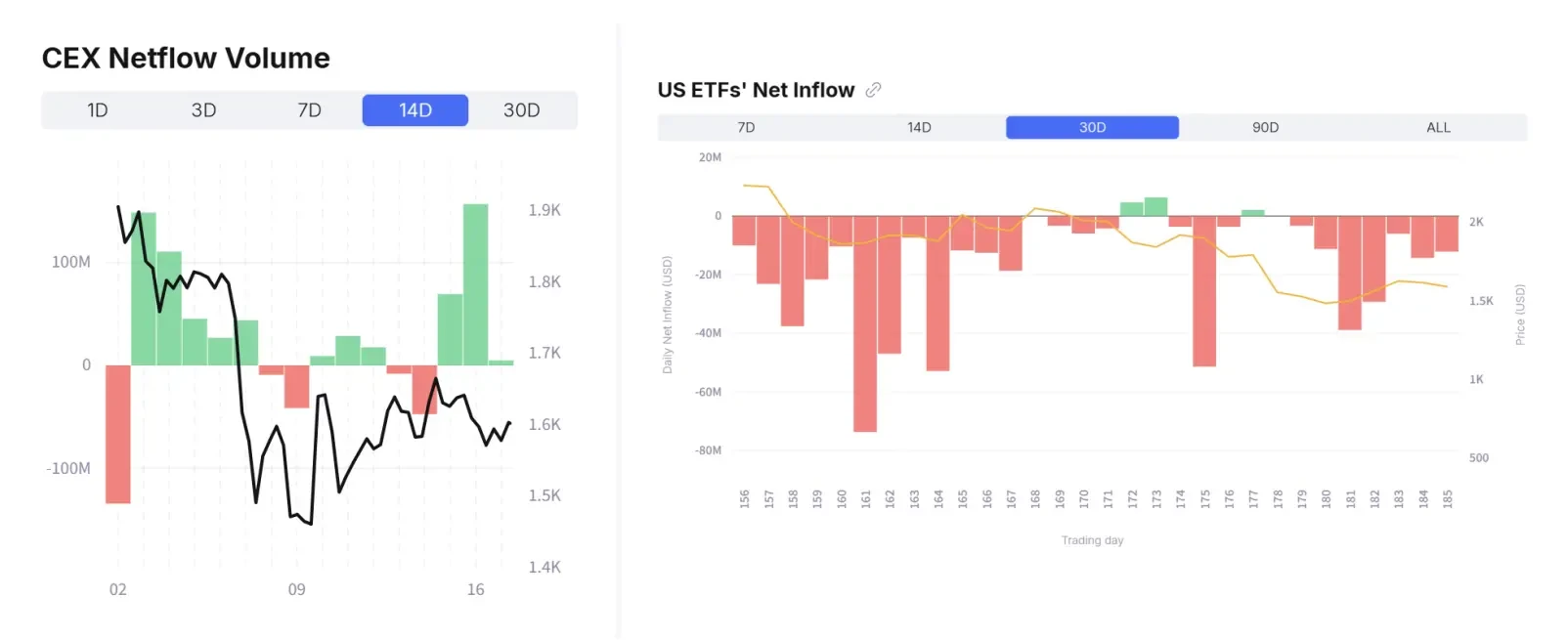The image size is (1568, 640).
Task: Select the 1D tab in CEX Netflow
Action: 98,110
